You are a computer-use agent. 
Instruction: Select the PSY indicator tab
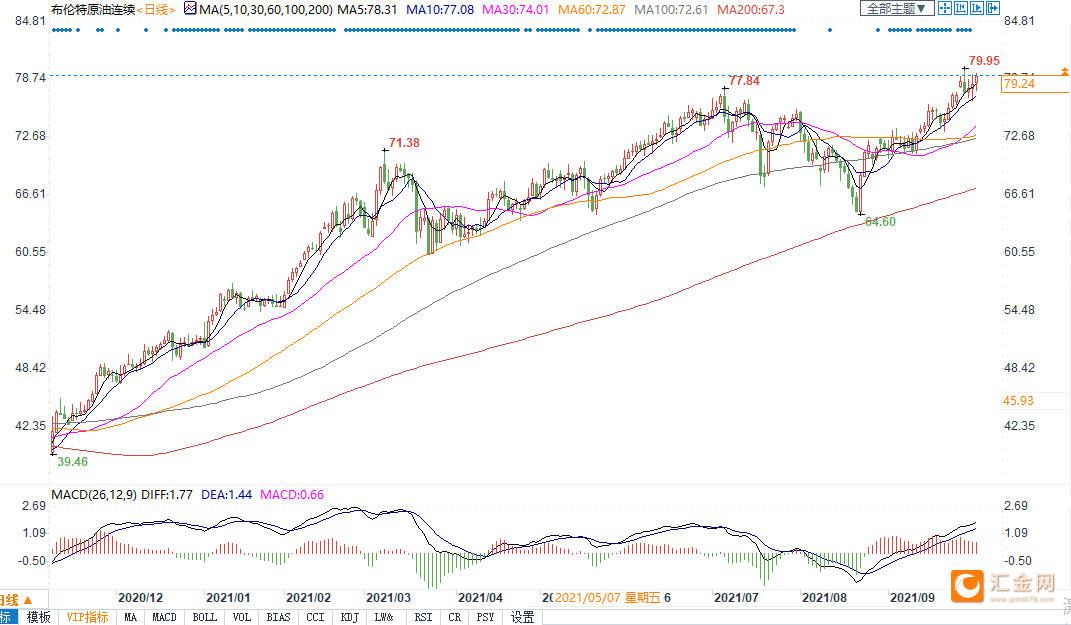[485, 617]
